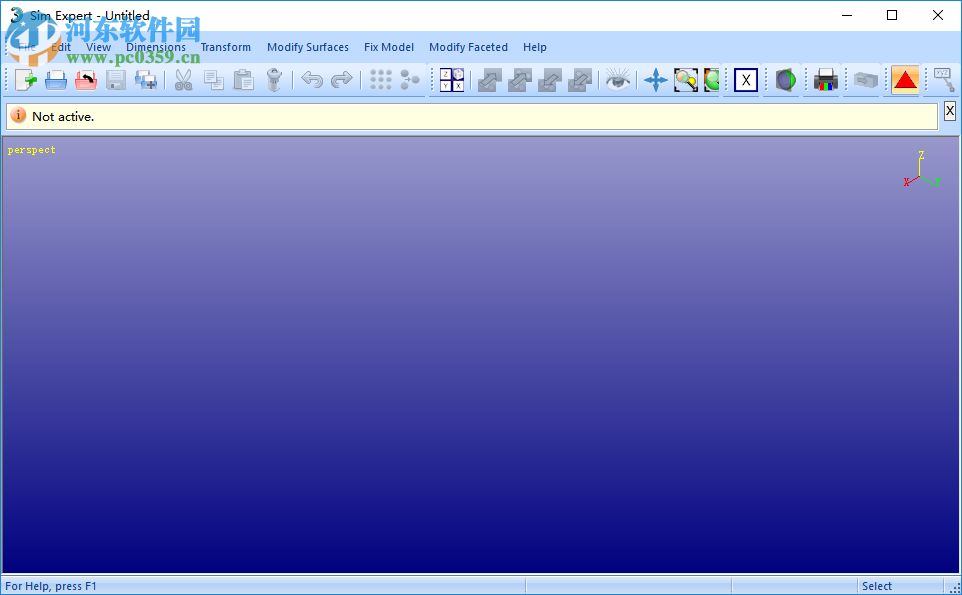
Task: Toggle the points grid display icon
Action: click(380, 80)
